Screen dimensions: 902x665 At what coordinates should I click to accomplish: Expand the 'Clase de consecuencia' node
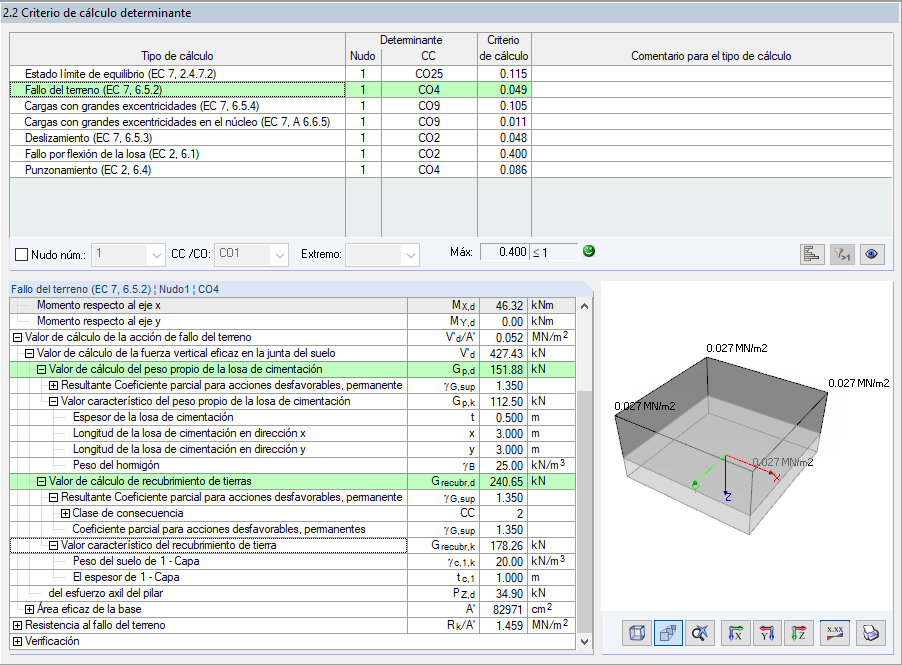(66, 514)
